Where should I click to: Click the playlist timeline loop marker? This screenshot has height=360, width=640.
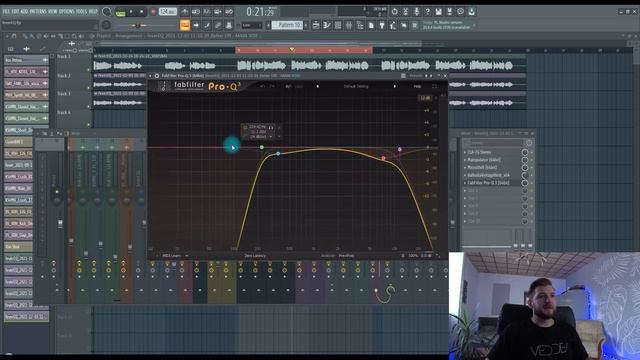coord(292,50)
